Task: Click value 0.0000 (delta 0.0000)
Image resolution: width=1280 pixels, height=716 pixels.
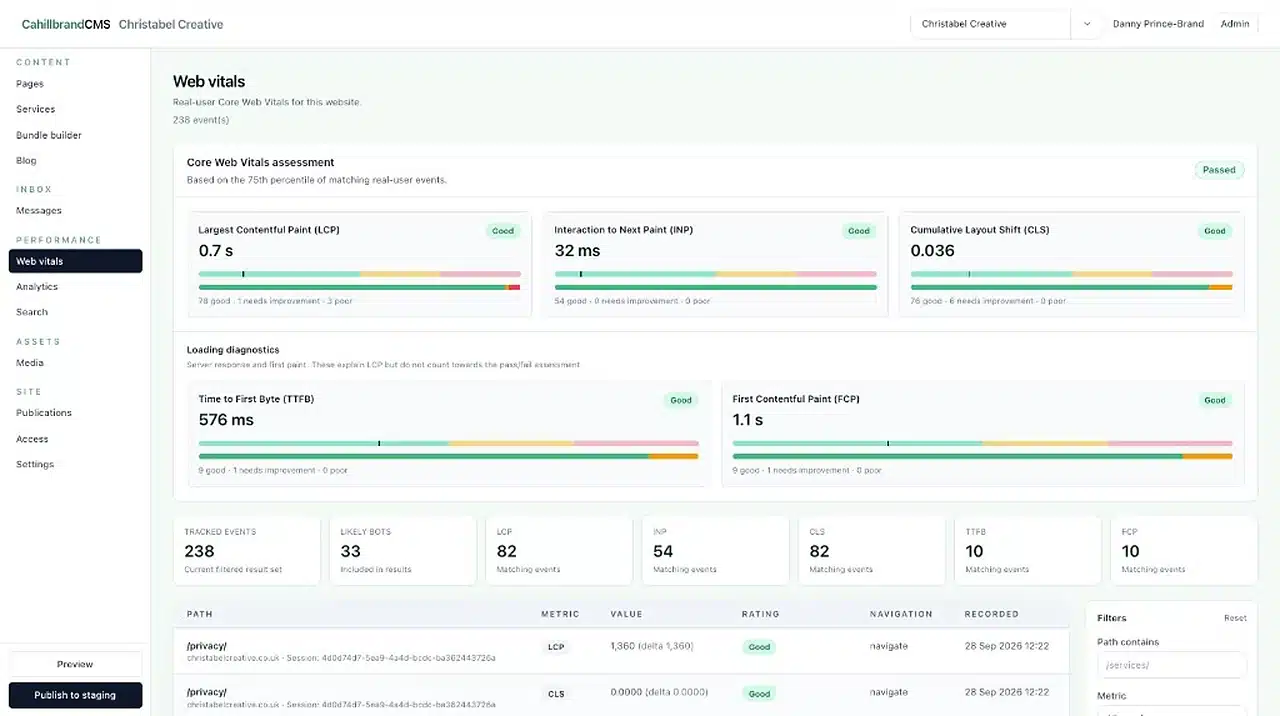Action: coord(659,692)
